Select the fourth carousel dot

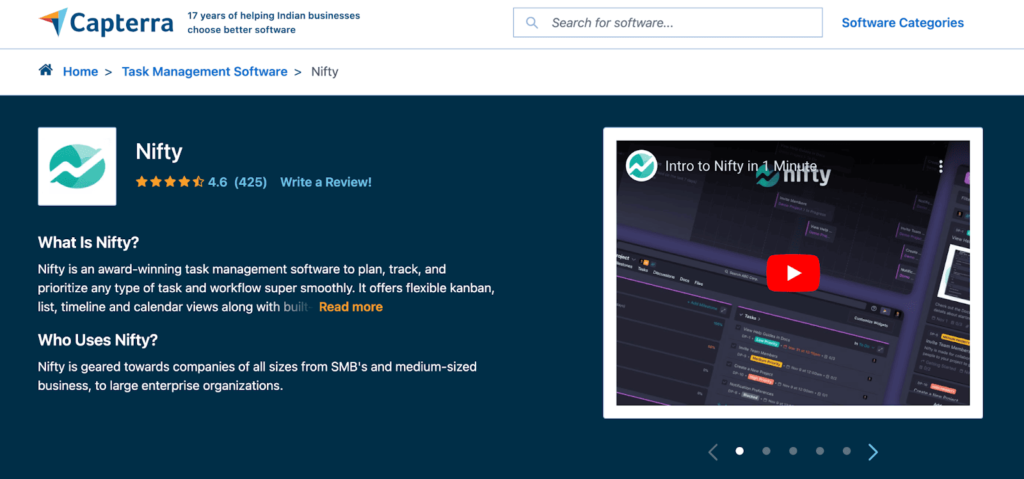(820, 451)
